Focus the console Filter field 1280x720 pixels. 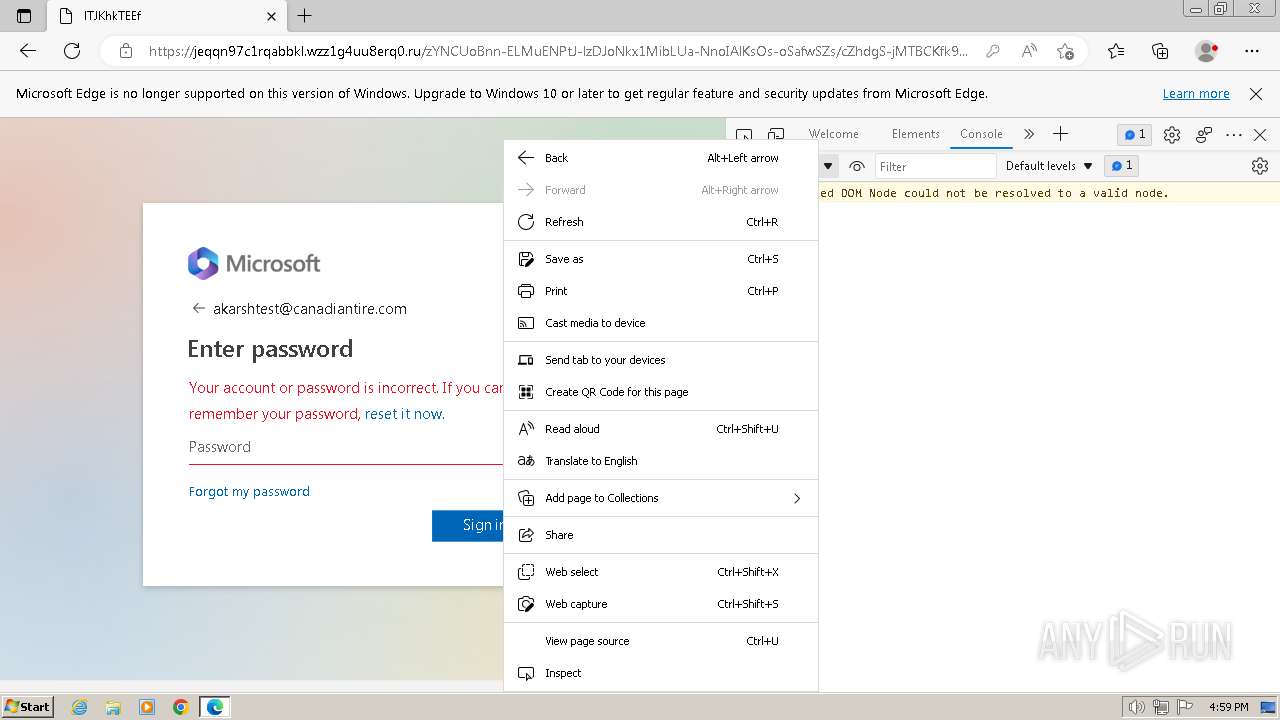coord(936,166)
